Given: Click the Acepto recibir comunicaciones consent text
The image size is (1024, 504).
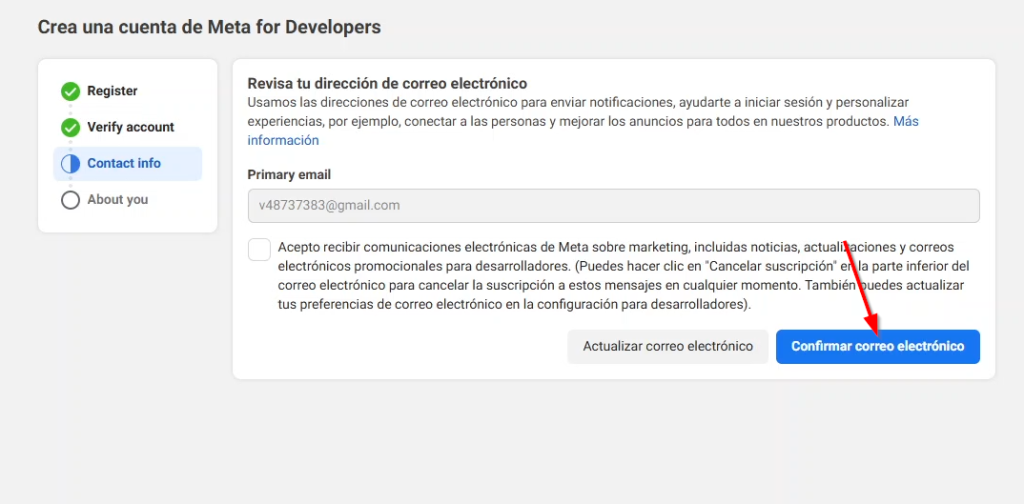Looking at the screenshot, I should pos(624,276).
